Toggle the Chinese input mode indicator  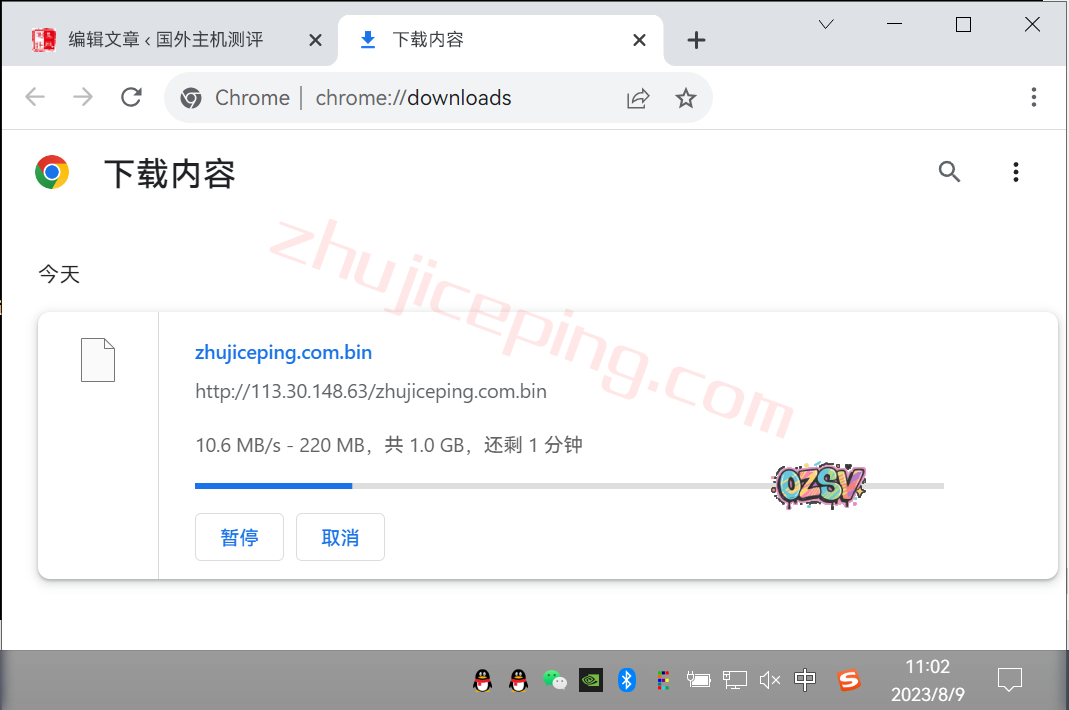click(x=805, y=680)
